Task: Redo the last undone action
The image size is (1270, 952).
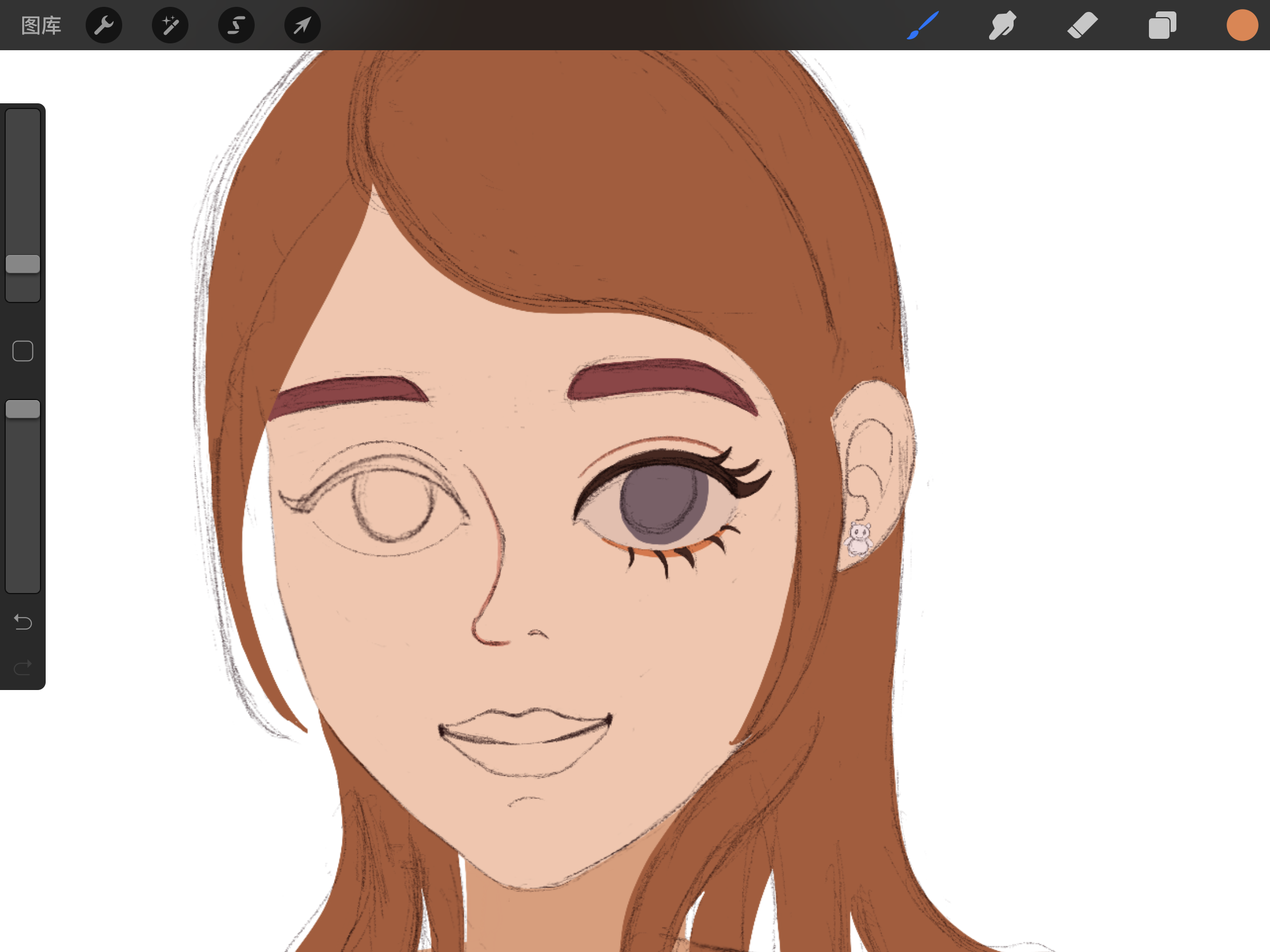Action: click(23, 667)
